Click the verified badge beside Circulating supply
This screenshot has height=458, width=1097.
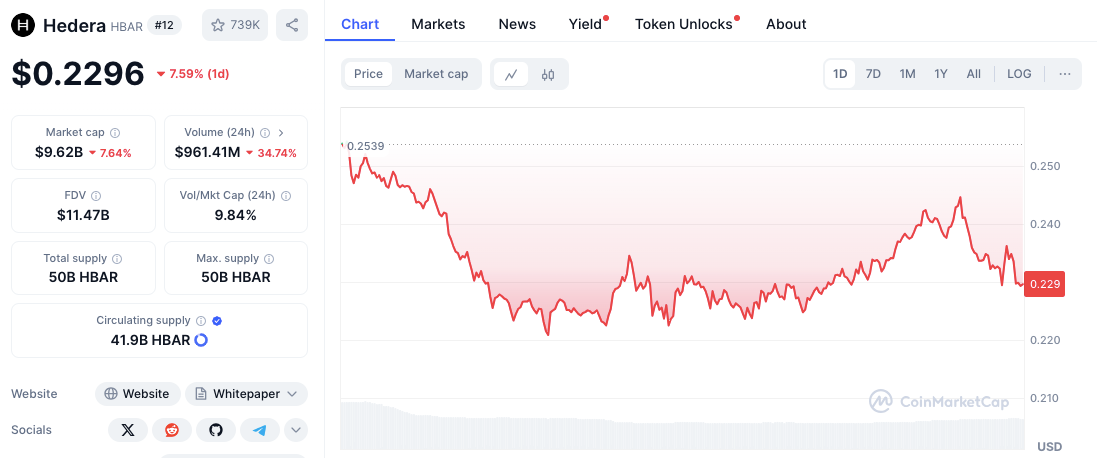pos(217,321)
